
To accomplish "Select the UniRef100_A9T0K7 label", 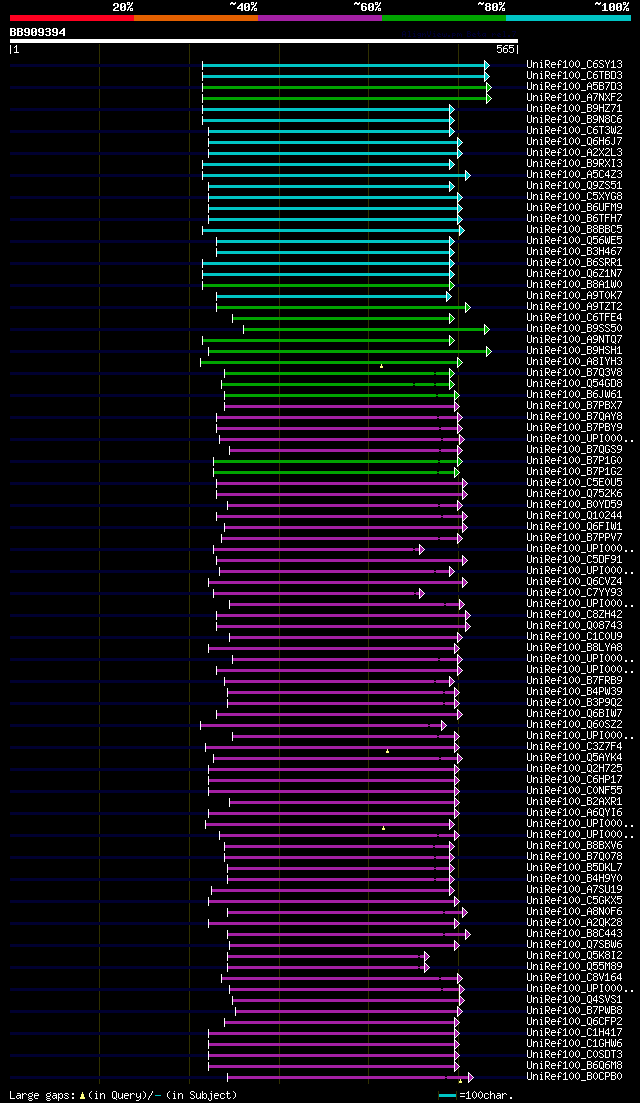I will point(574,295).
